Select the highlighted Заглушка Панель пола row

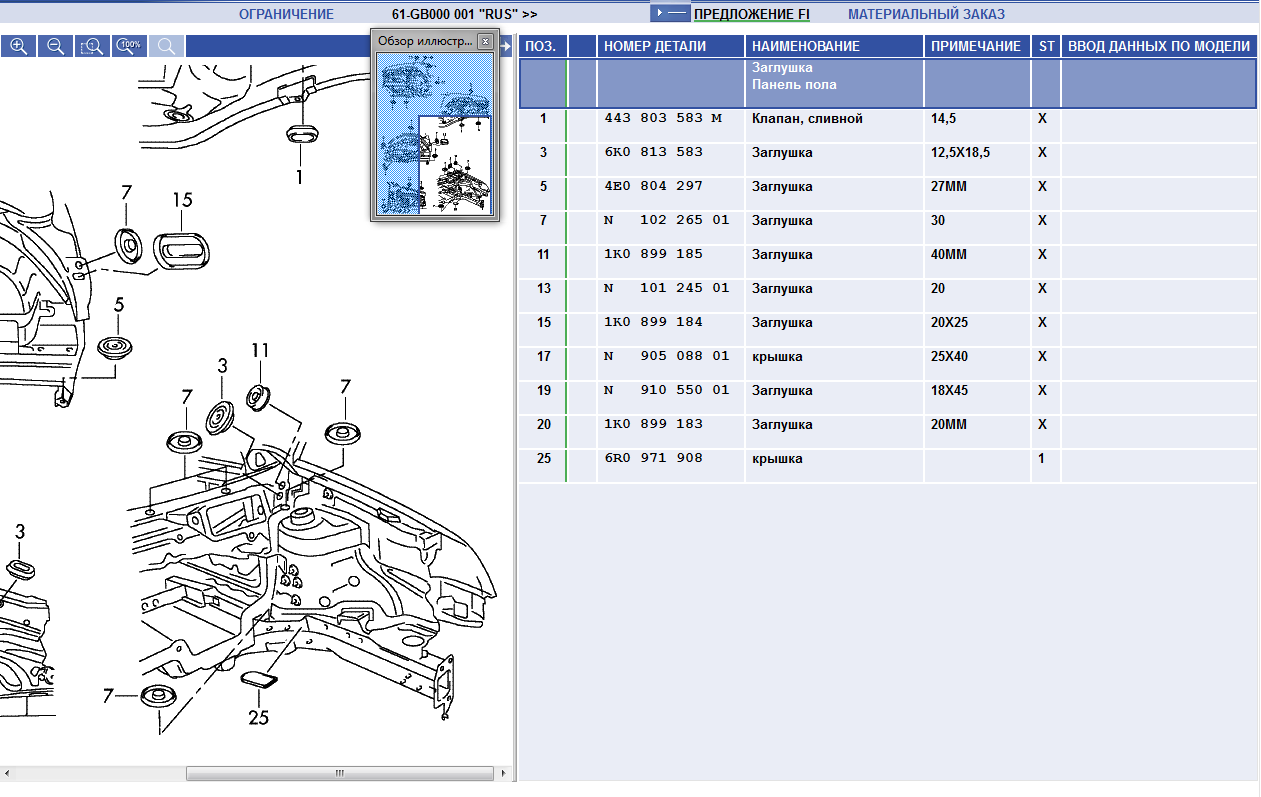click(x=888, y=83)
